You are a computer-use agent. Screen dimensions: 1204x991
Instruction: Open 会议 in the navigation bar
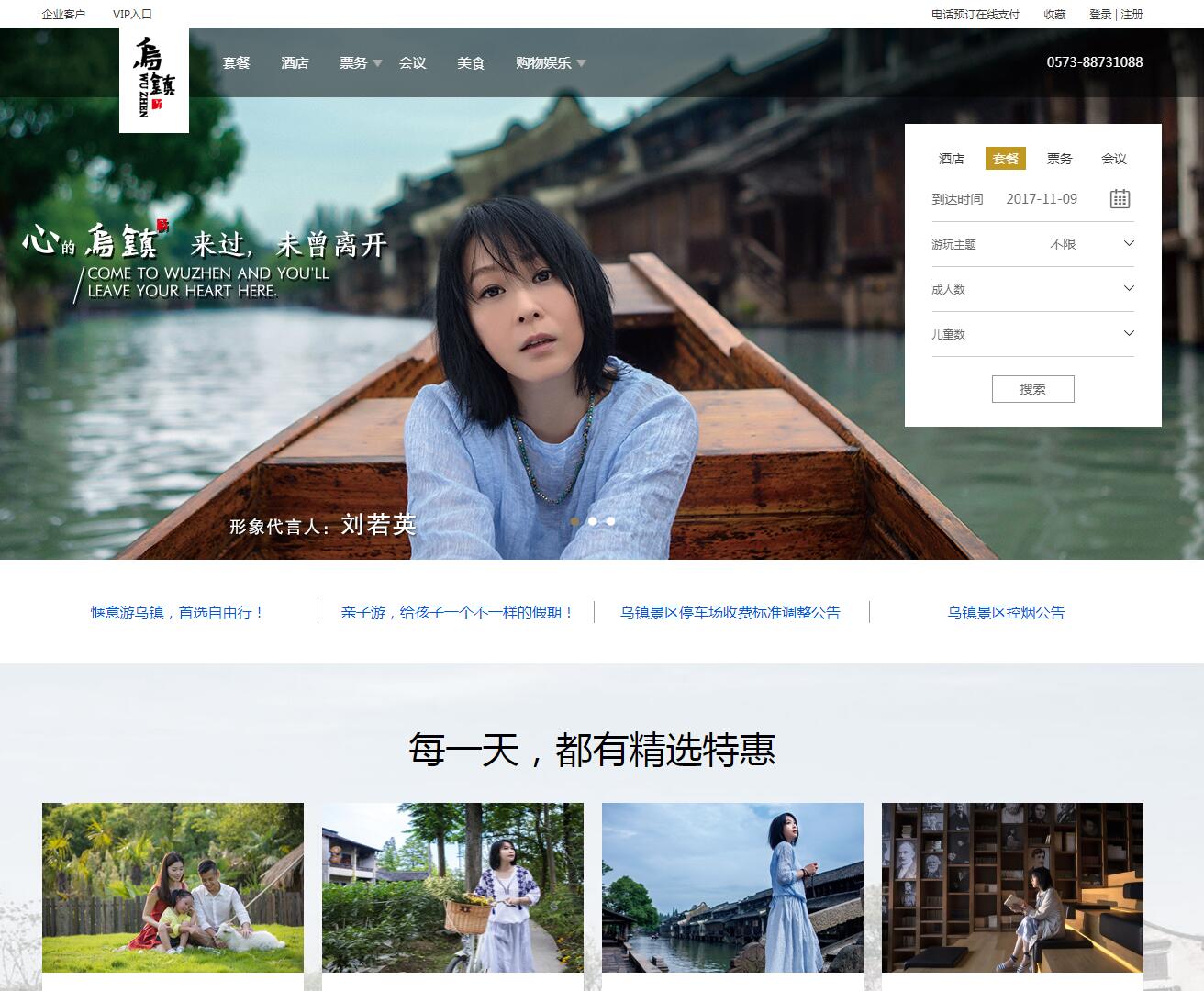pyautogui.click(x=412, y=62)
